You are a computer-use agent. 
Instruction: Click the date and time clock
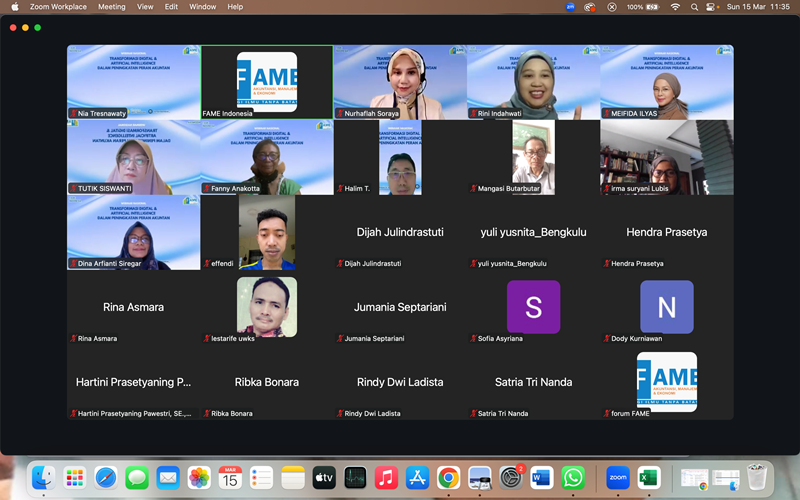click(x=762, y=7)
